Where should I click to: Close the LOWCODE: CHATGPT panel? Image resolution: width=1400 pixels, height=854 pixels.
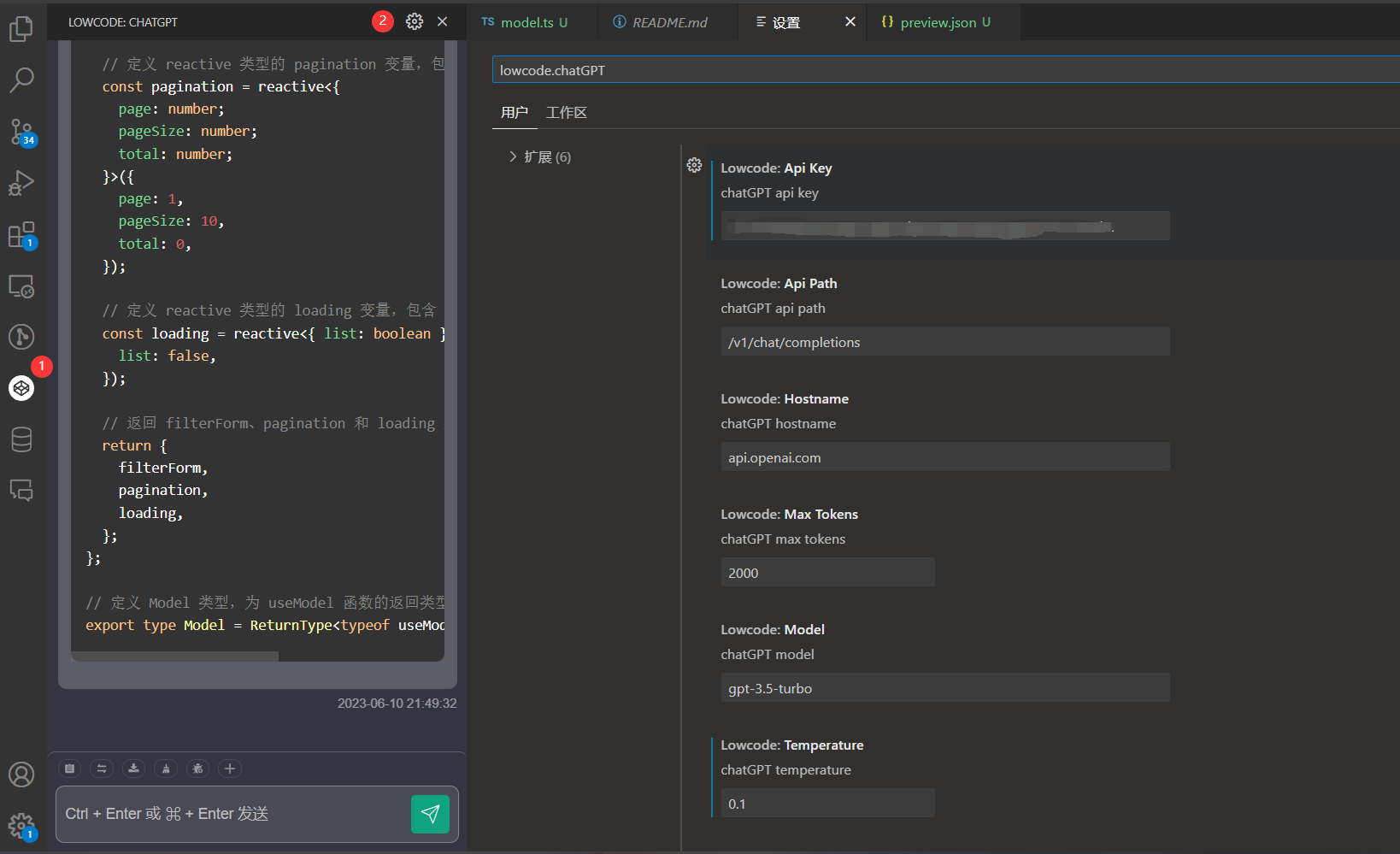click(443, 21)
